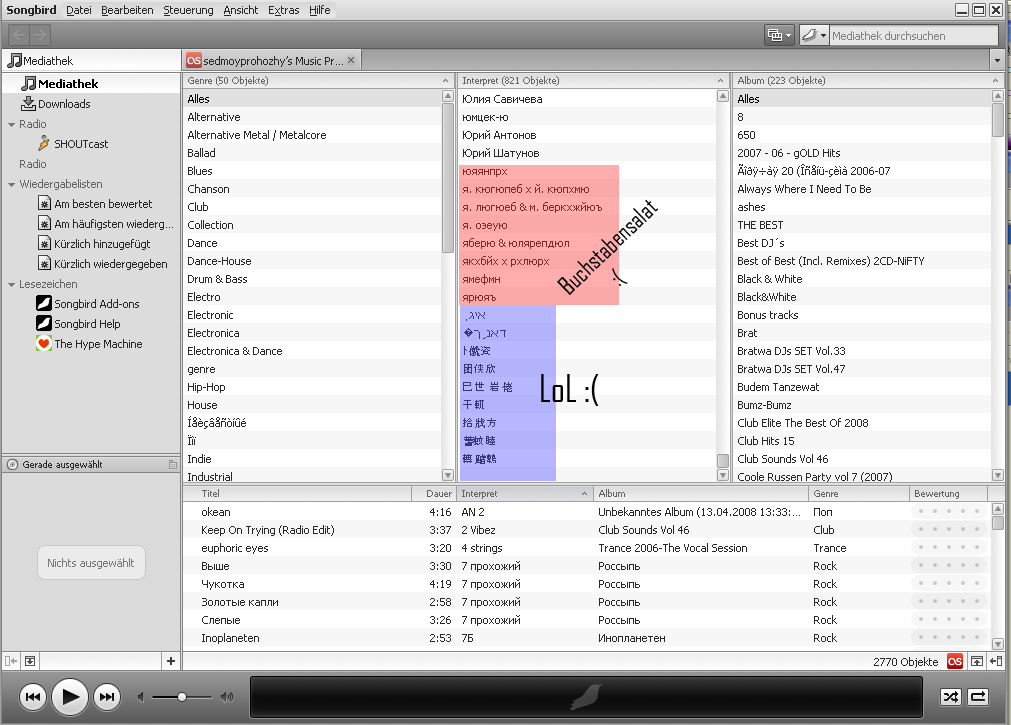Open the search engine selector dropdown
This screenshot has width=1011, height=725.
[814, 35]
